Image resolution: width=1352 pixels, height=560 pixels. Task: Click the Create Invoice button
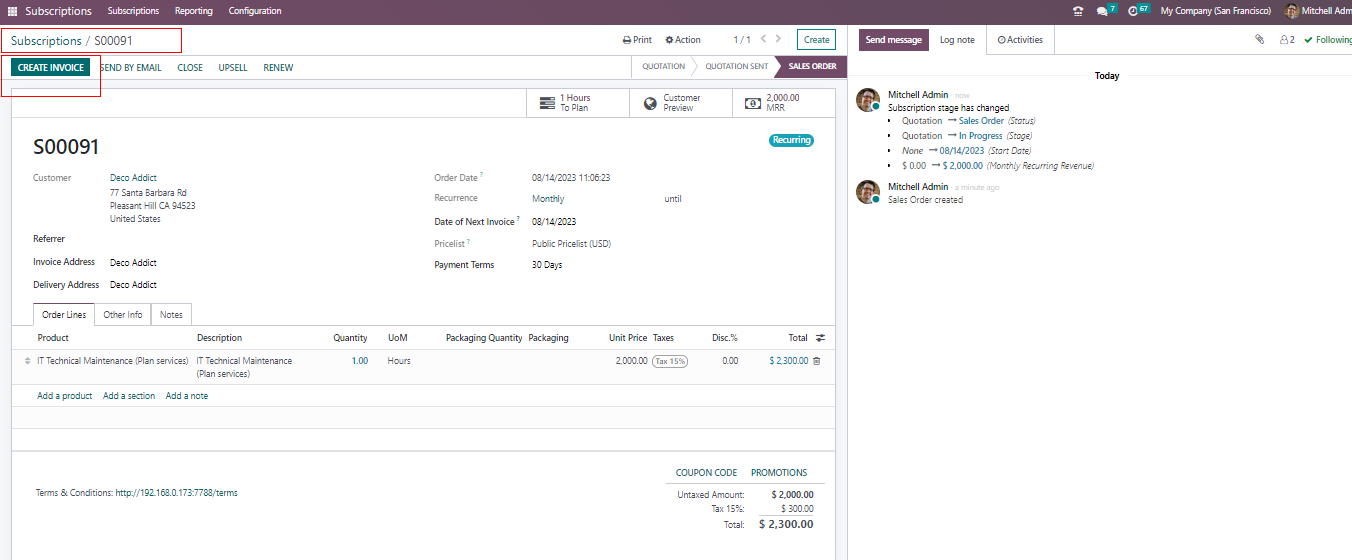51,67
